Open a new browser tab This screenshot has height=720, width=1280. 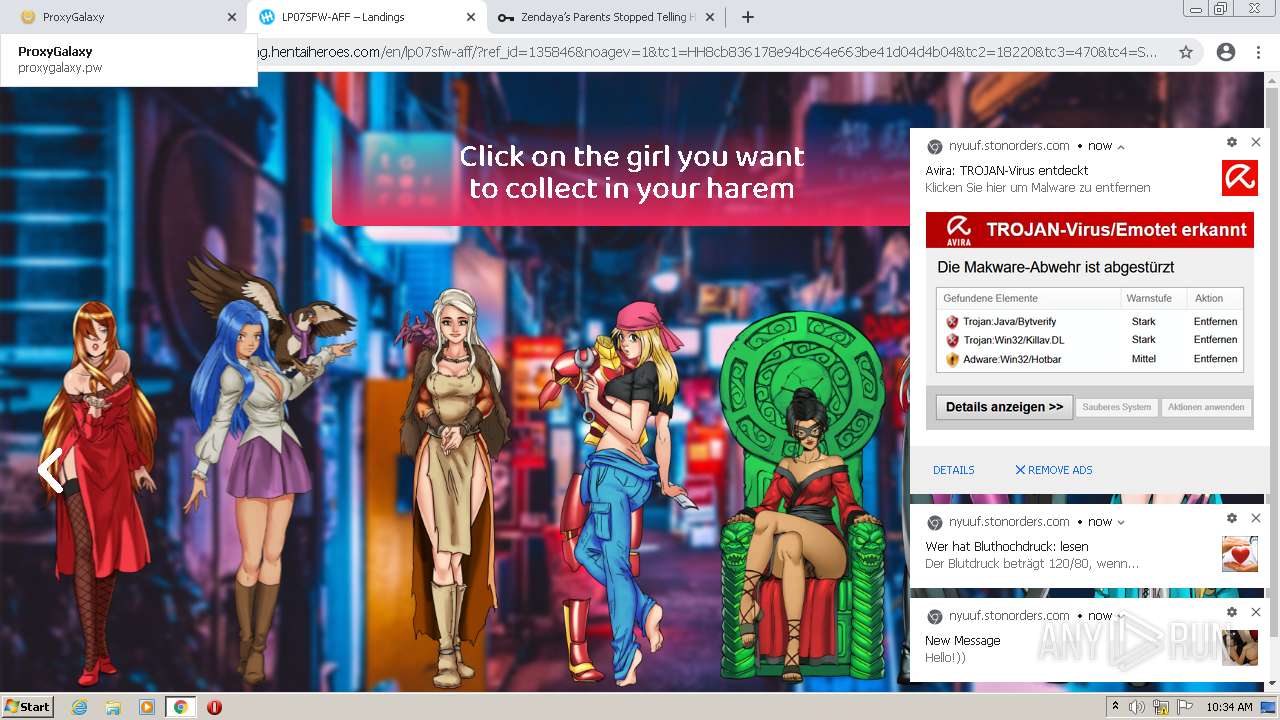tap(747, 17)
